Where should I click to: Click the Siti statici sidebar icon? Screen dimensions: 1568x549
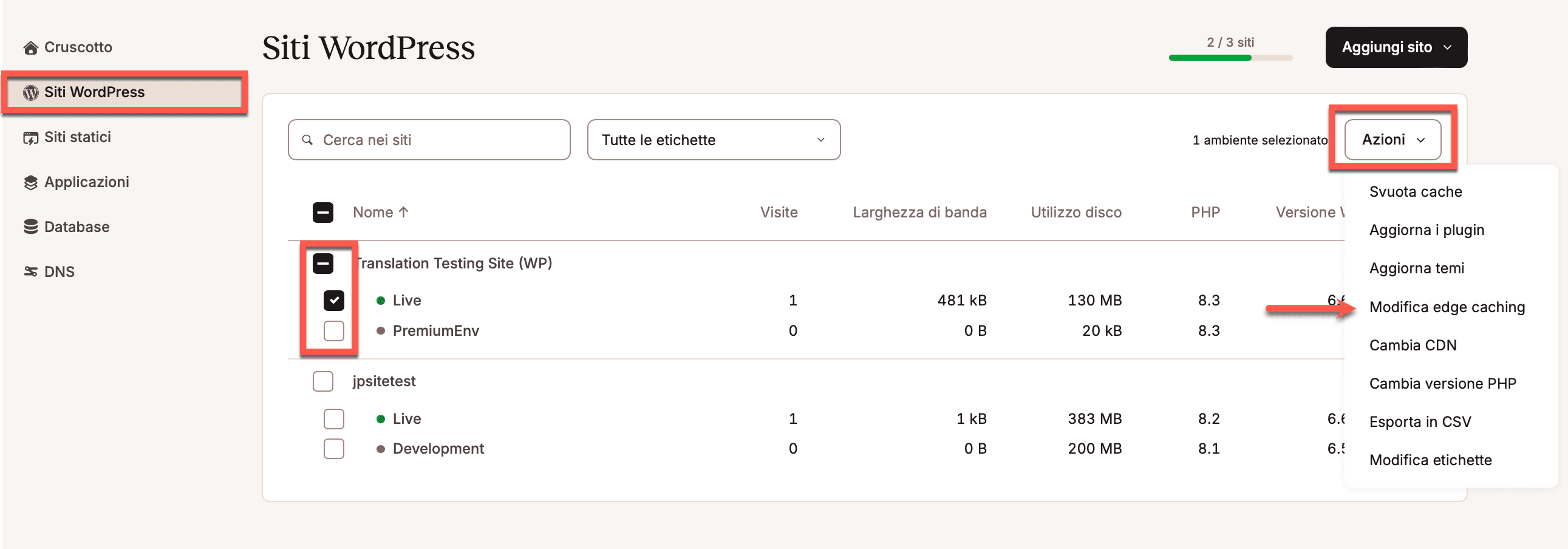pyautogui.click(x=30, y=138)
